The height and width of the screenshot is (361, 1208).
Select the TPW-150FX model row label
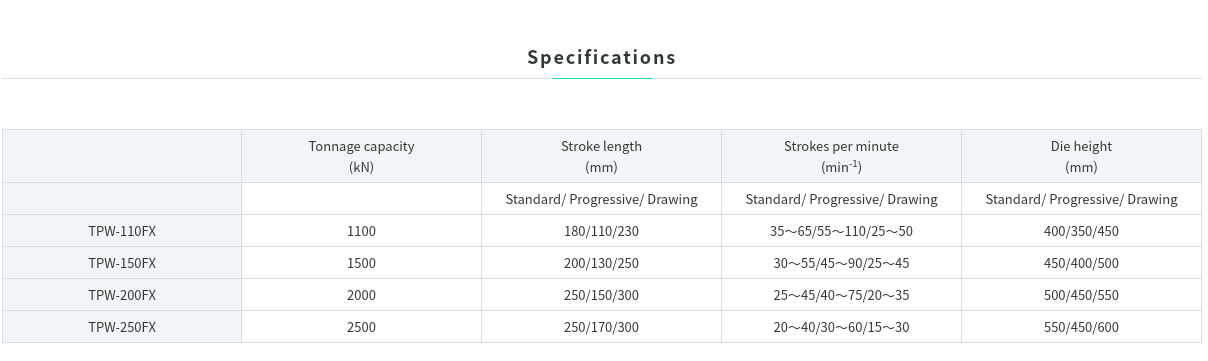(122, 263)
